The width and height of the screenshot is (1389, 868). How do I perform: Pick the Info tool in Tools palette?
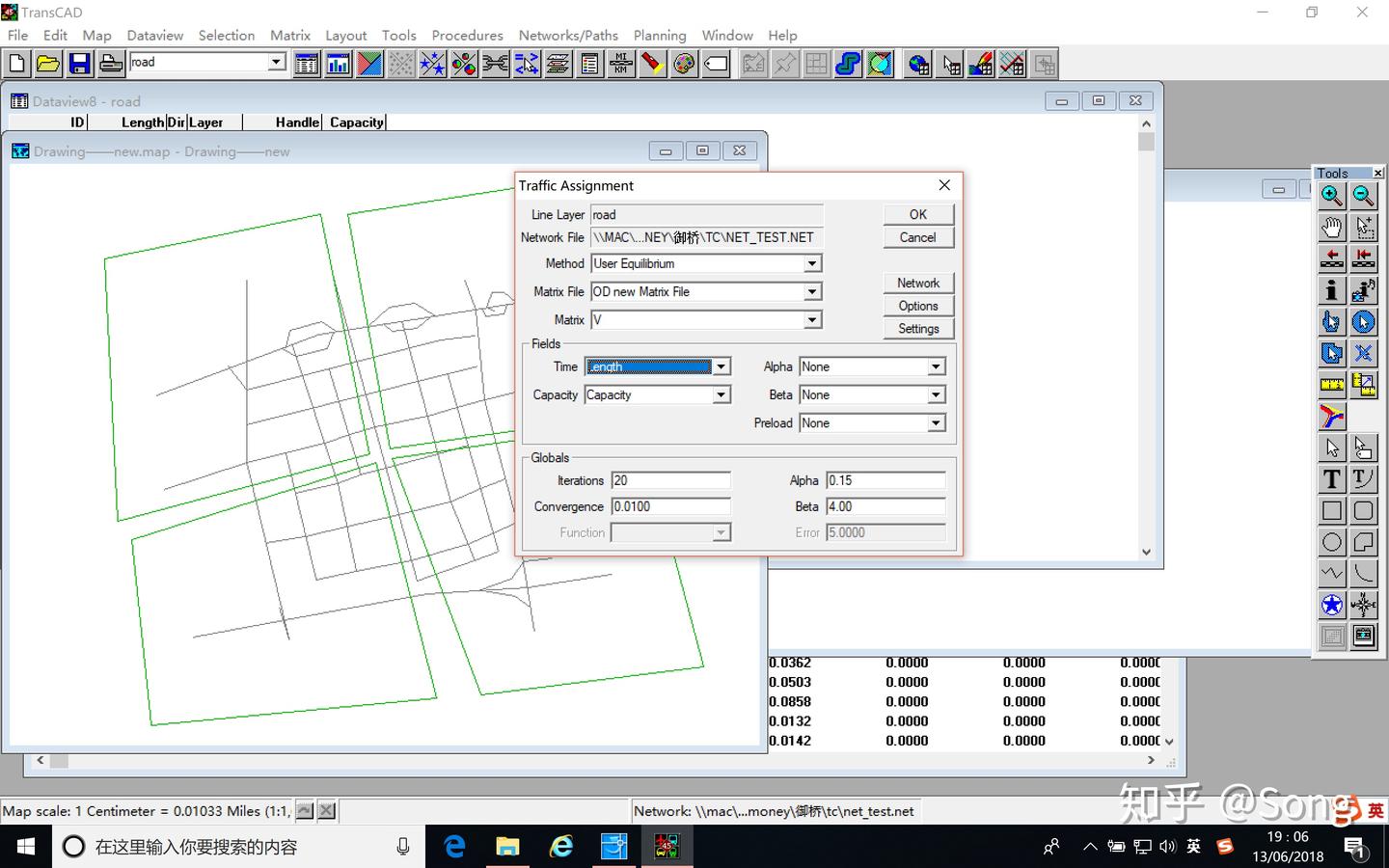(1331, 290)
